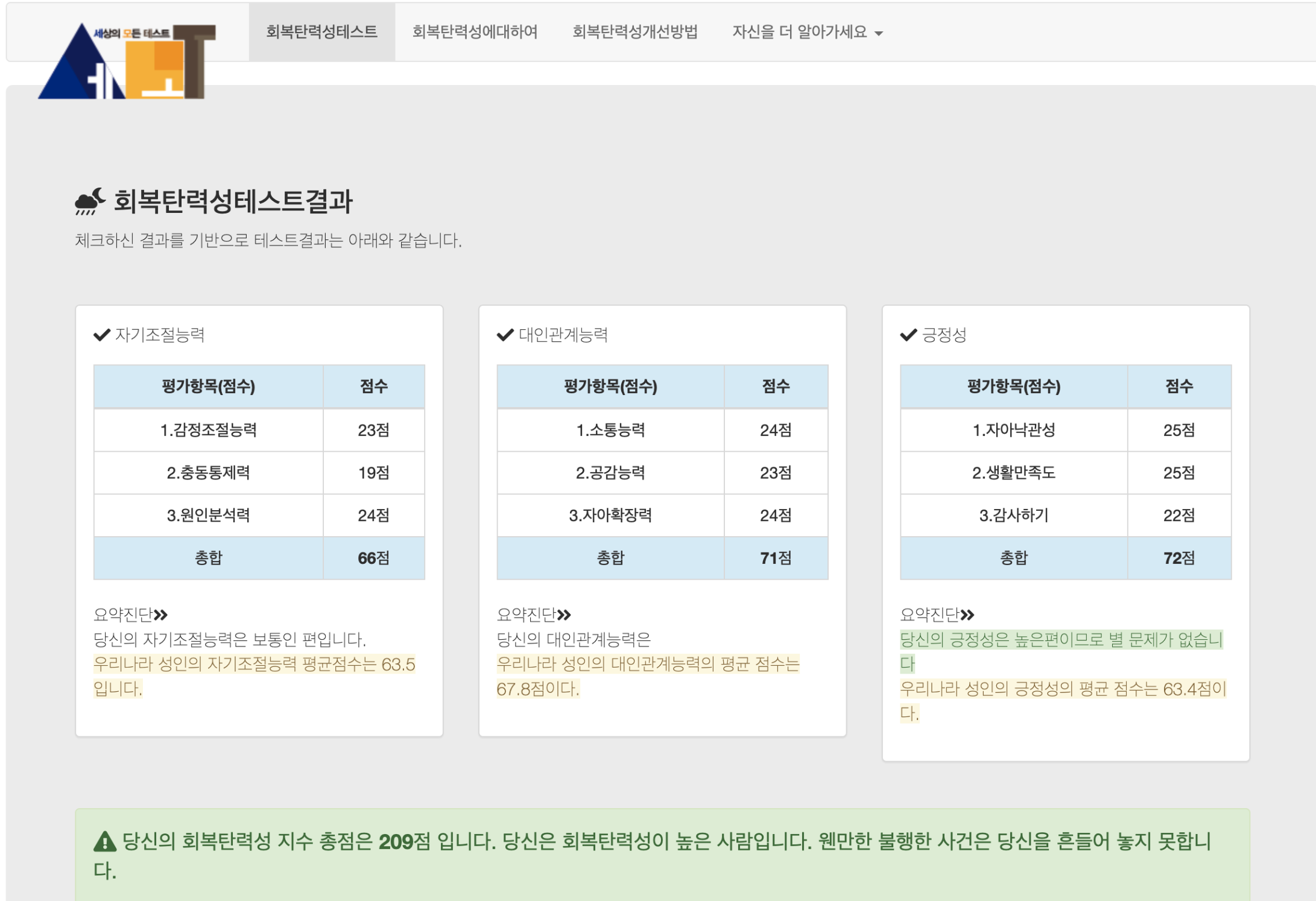Click the double chevron after the 긍정성 card's 요약진단
This screenshot has width=1316, height=901.
967,615
